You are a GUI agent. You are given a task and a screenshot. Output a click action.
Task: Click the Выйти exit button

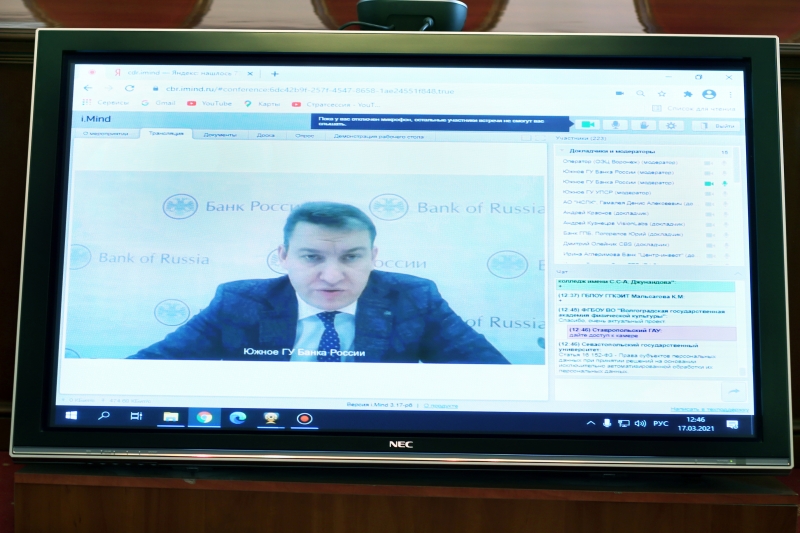716,125
